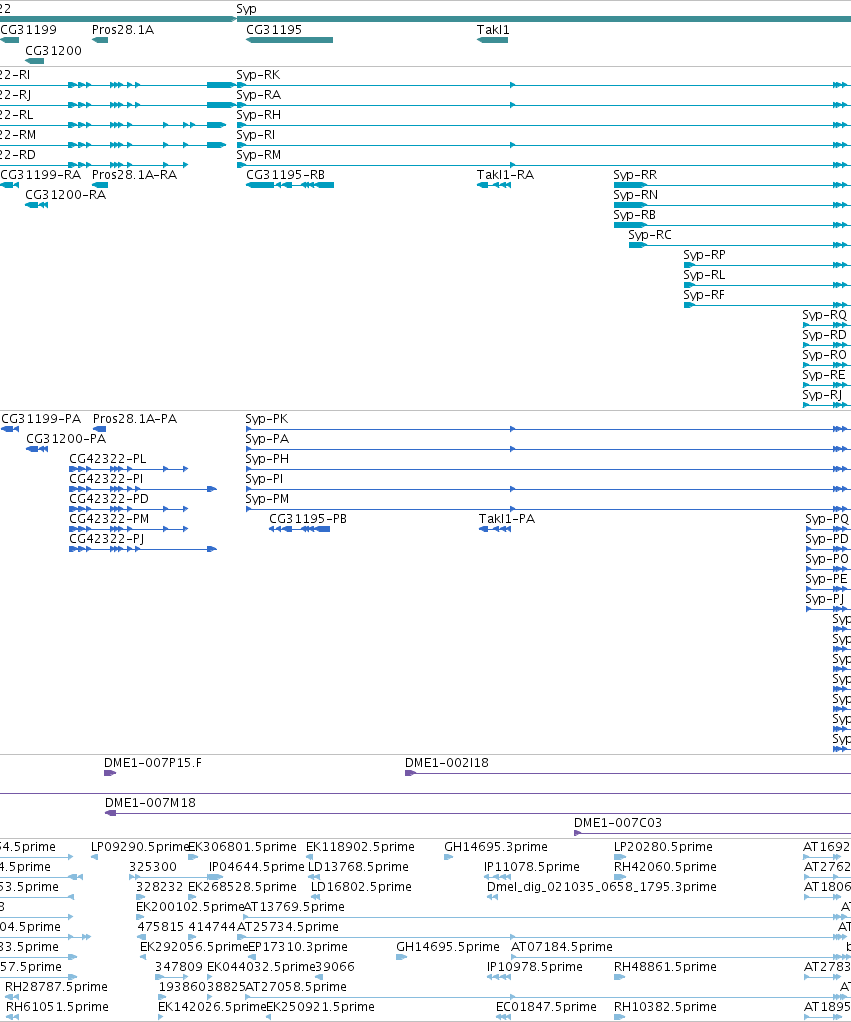Click the CG31195-PB protein label
The height and width of the screenshot is (1022, 851).
308,519
